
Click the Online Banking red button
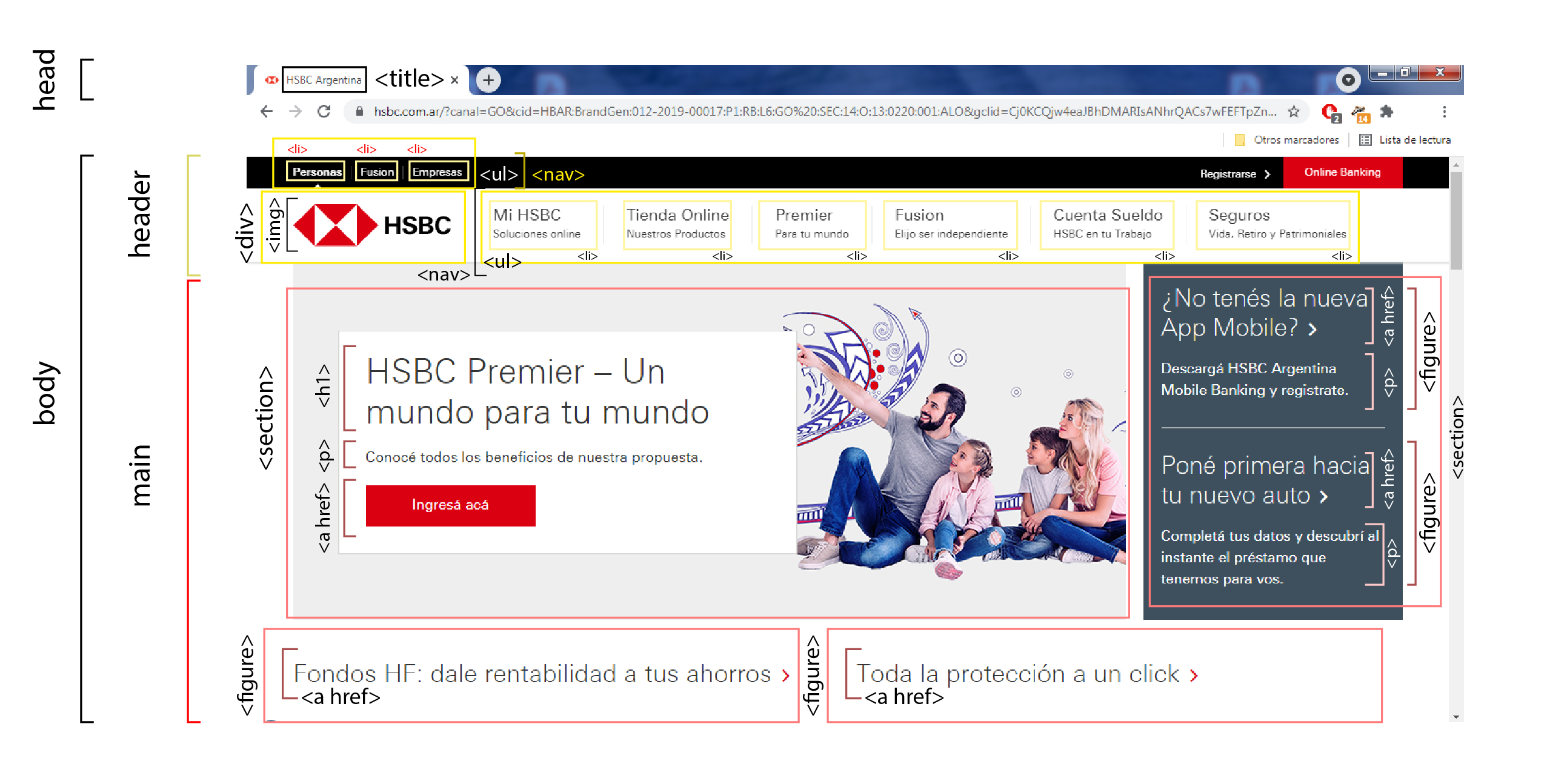1342,173
